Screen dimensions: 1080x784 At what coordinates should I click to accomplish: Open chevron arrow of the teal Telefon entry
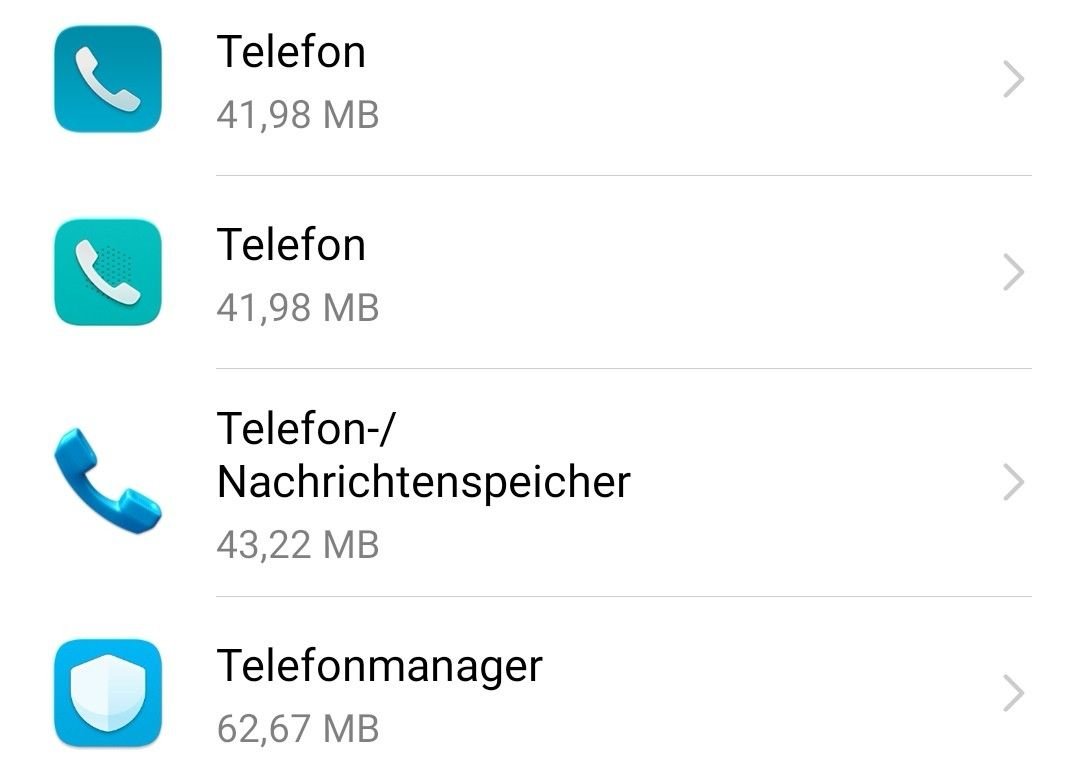pyautogui.click(x=1013, y=272)
